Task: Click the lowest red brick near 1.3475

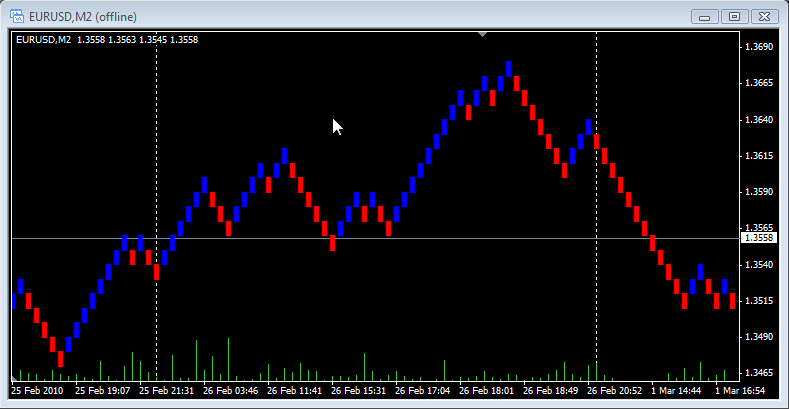Action: pos(60,359)
